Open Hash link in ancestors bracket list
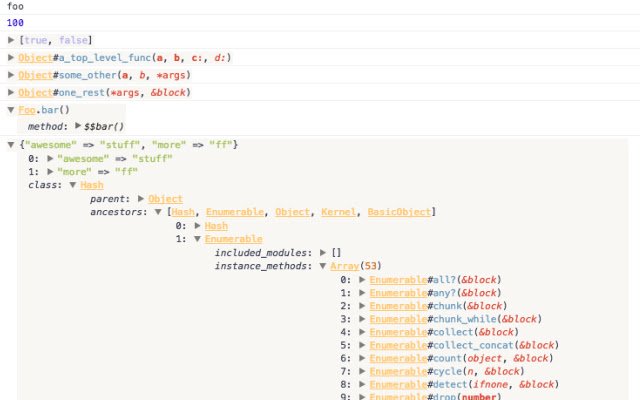 pos(183,212)
